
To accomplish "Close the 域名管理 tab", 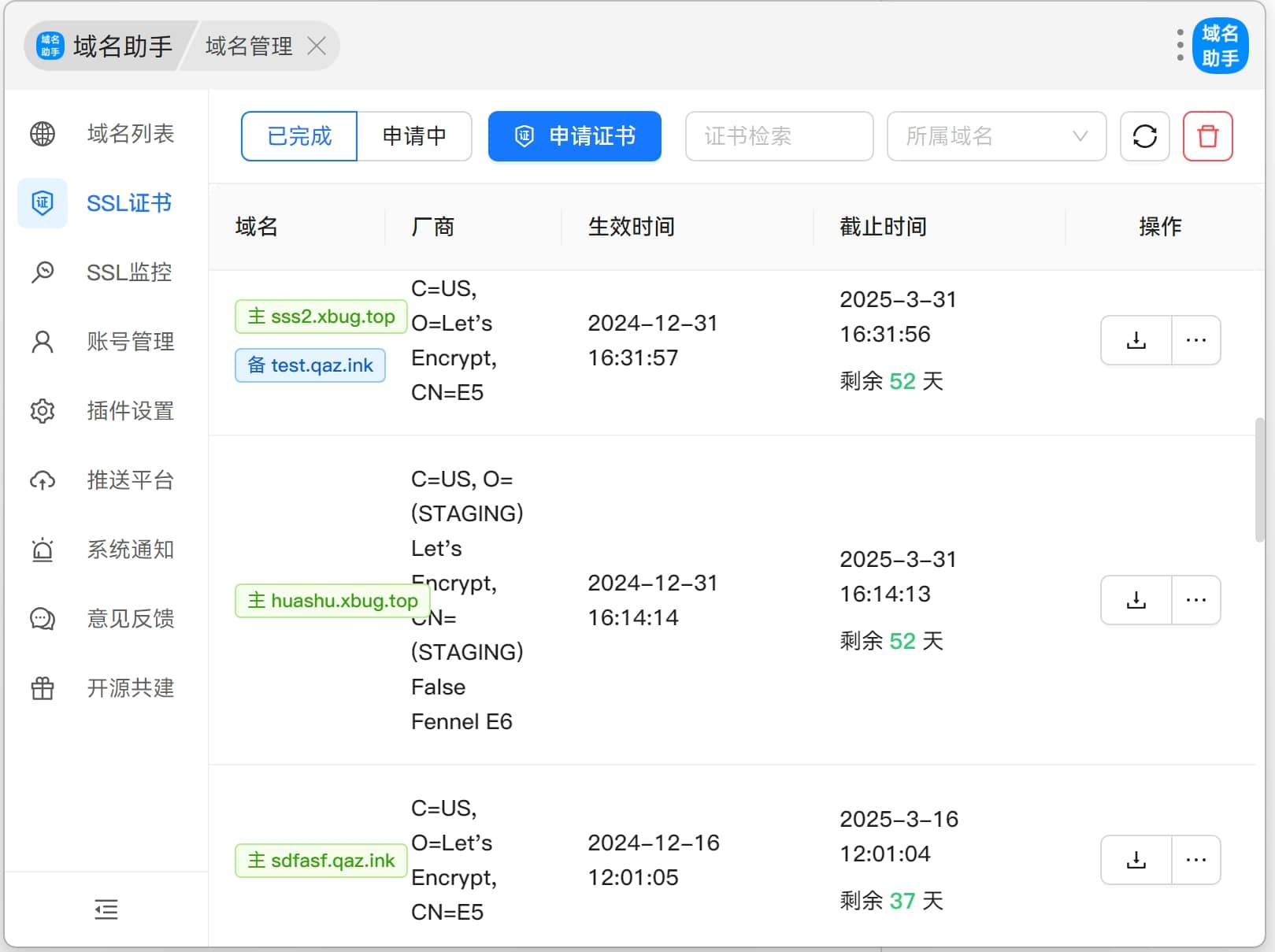I will coord(317,46).
